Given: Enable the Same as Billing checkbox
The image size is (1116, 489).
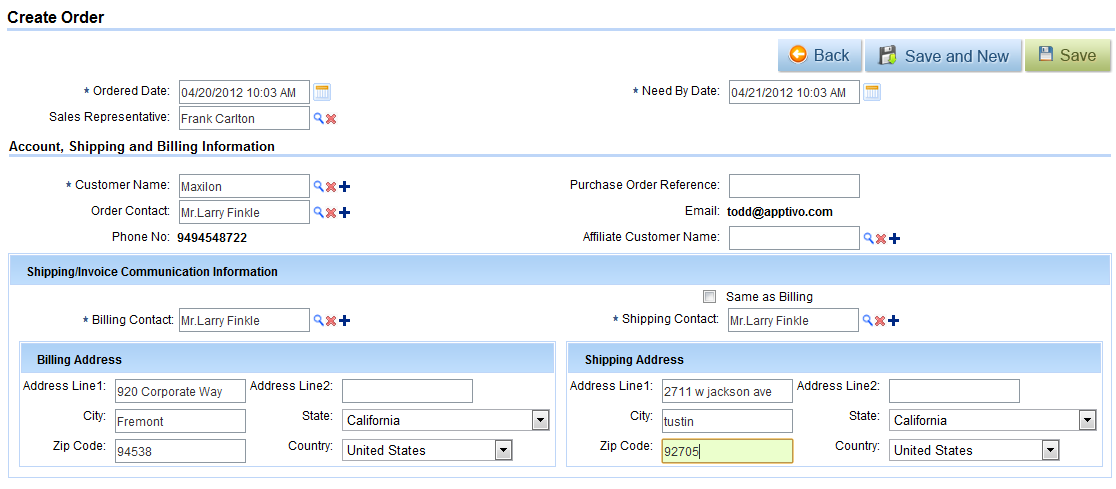Looking at the screenshot, I should click(710, 297).
